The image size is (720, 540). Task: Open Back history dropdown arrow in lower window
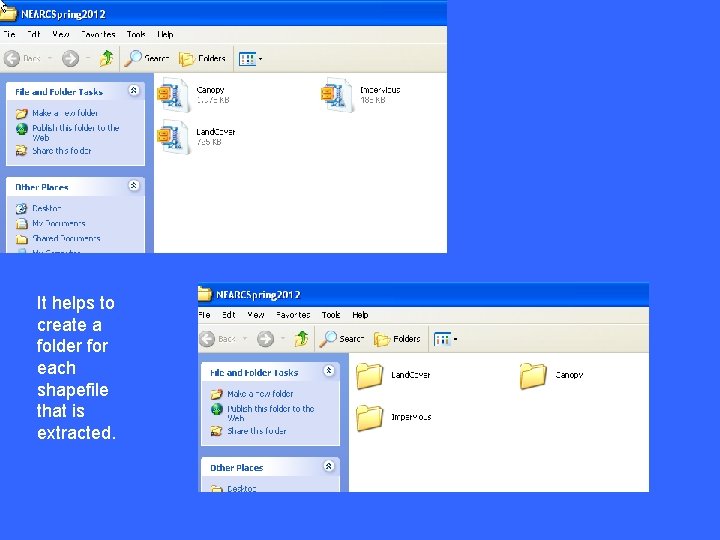(x=245, y=339)
